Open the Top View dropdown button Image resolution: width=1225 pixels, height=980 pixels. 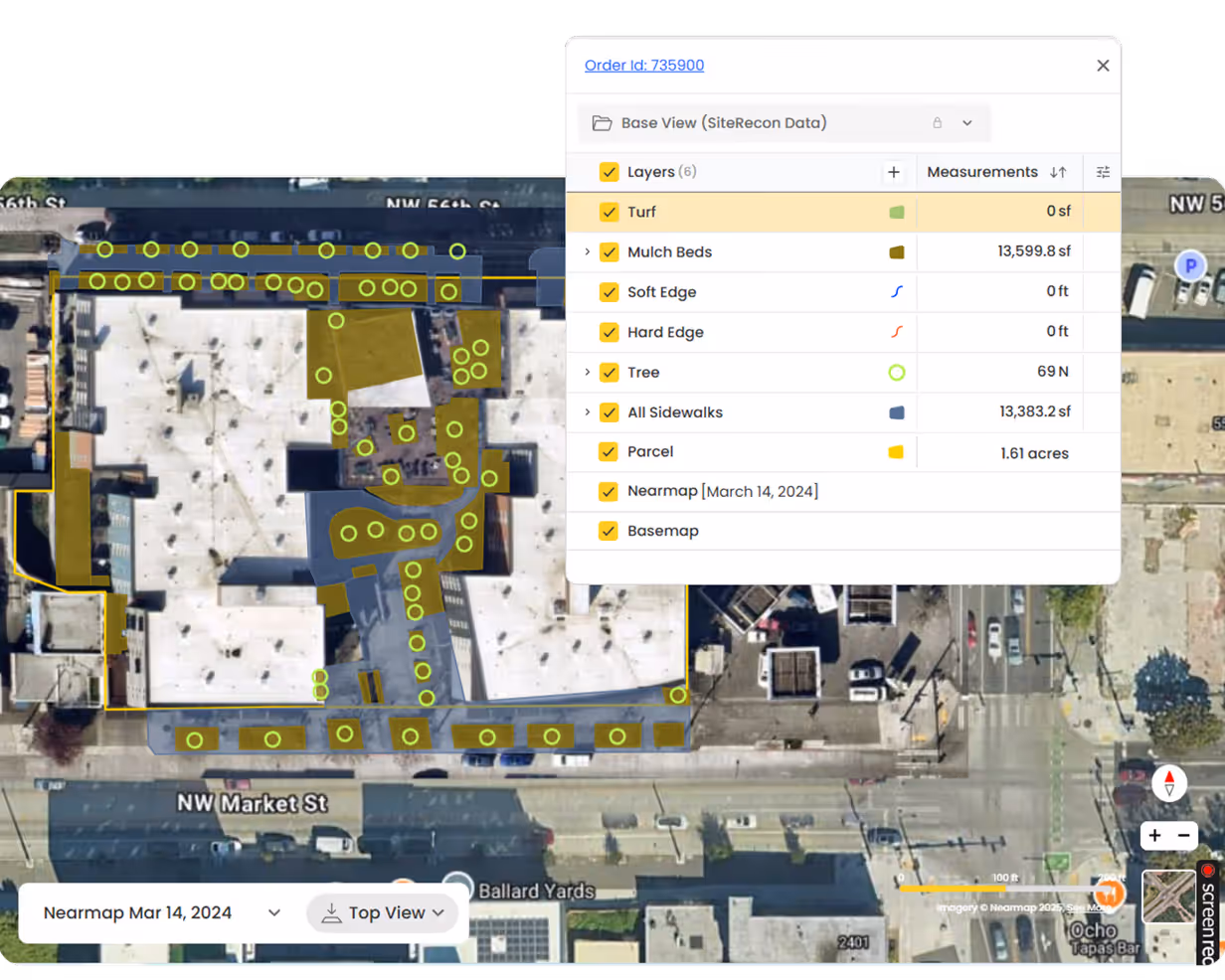[383, 912]
